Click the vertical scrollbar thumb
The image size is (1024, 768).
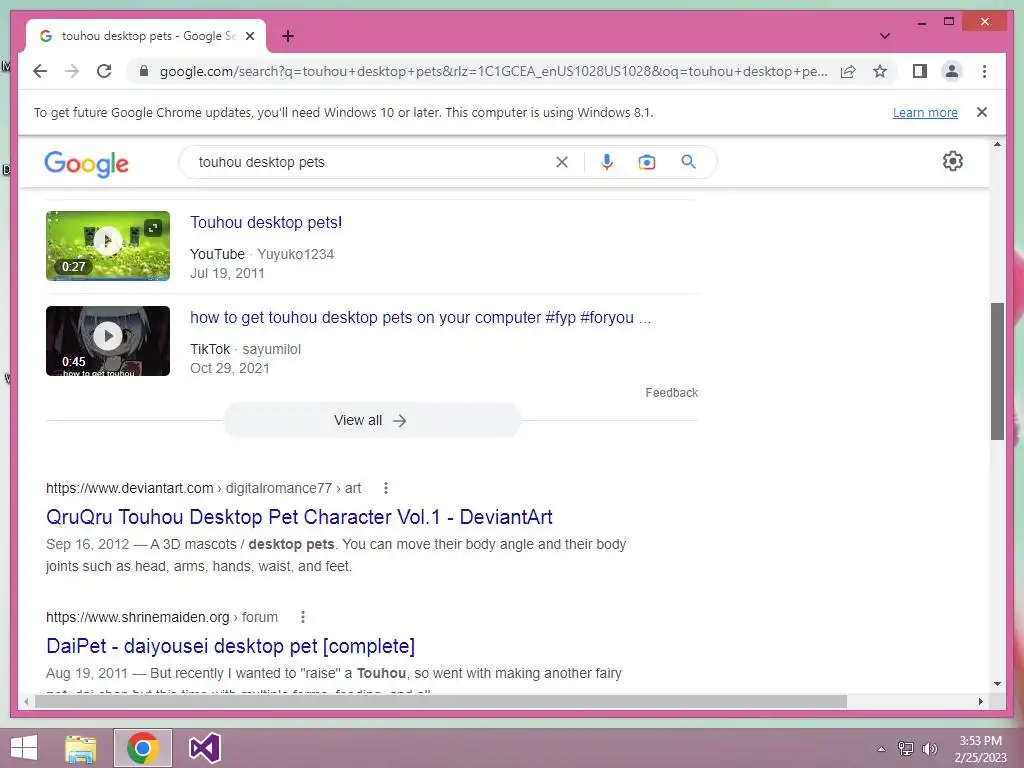click(x=997, y=371)
